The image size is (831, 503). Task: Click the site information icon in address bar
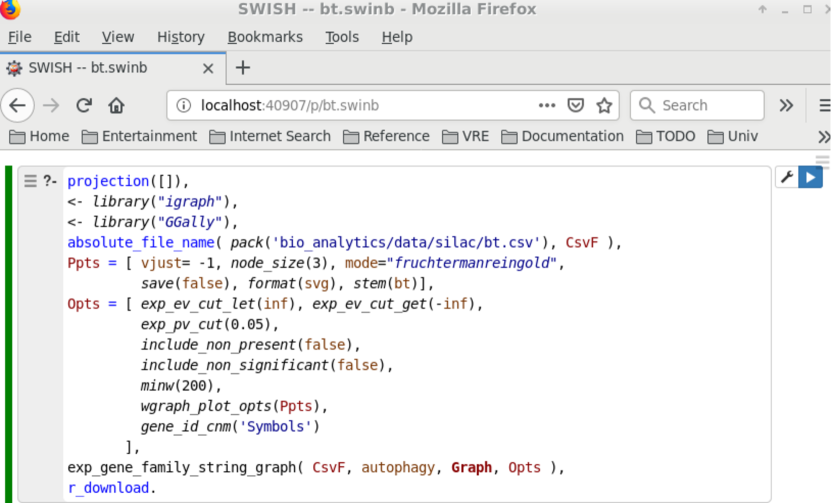pyautogui.click(x=183, y=105)
